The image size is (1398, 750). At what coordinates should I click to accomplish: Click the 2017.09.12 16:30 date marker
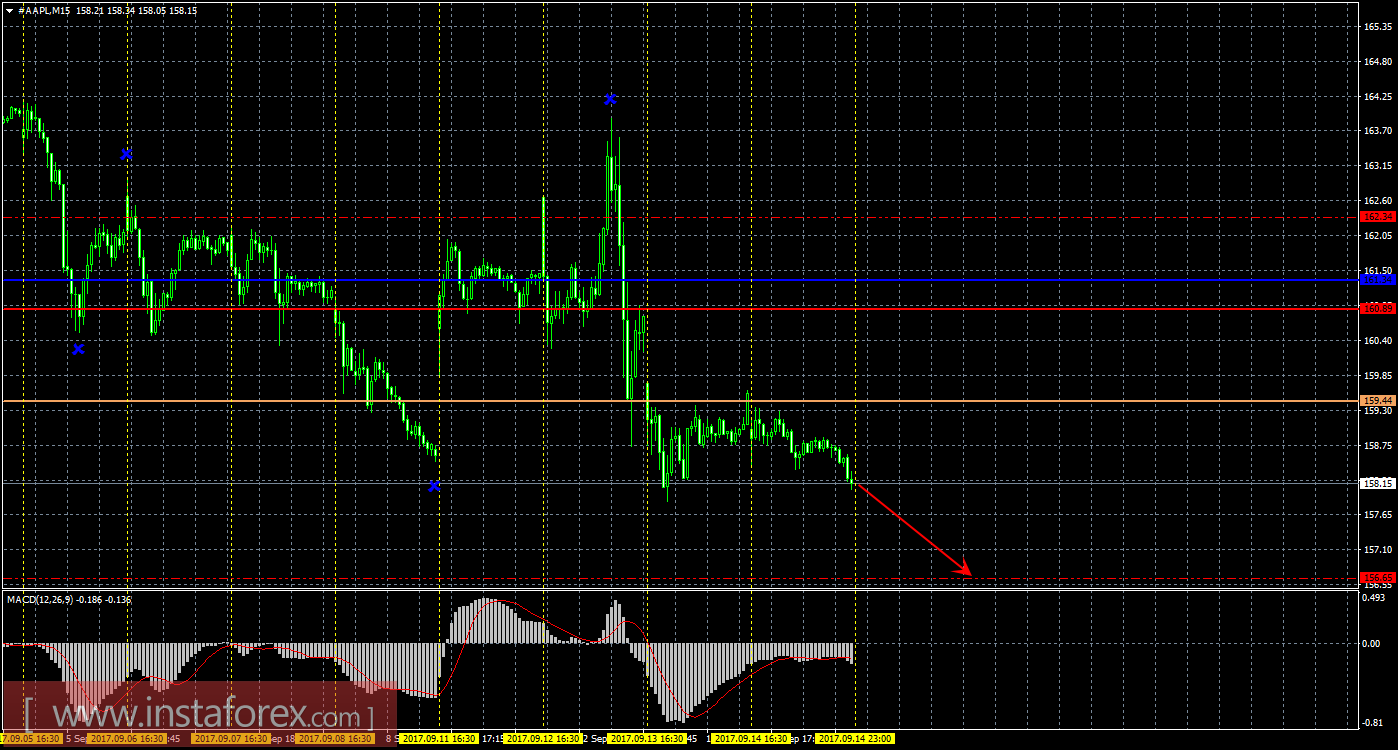coord(544,739)
